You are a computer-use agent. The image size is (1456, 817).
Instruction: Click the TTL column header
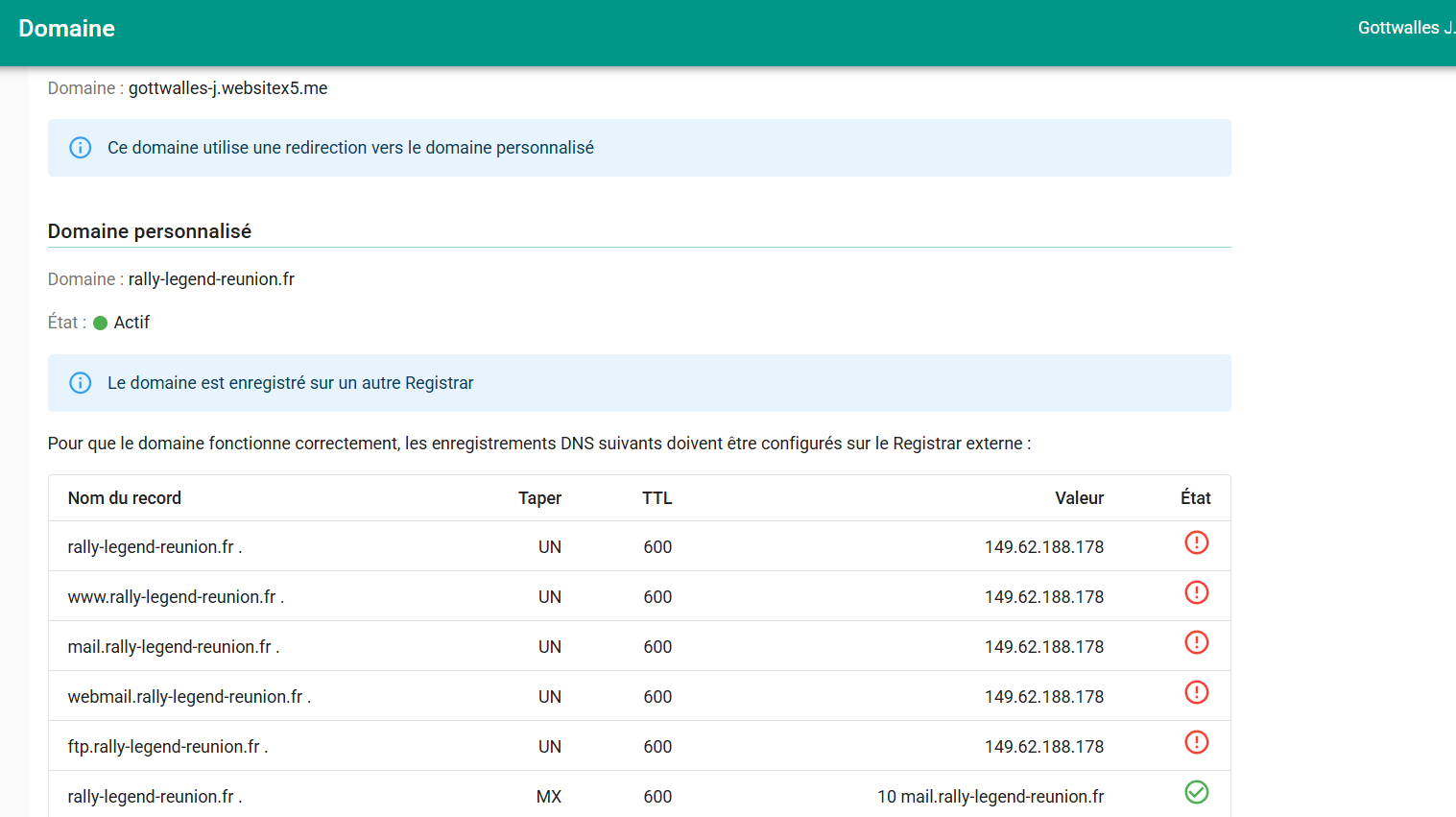[x=656, y=498]
